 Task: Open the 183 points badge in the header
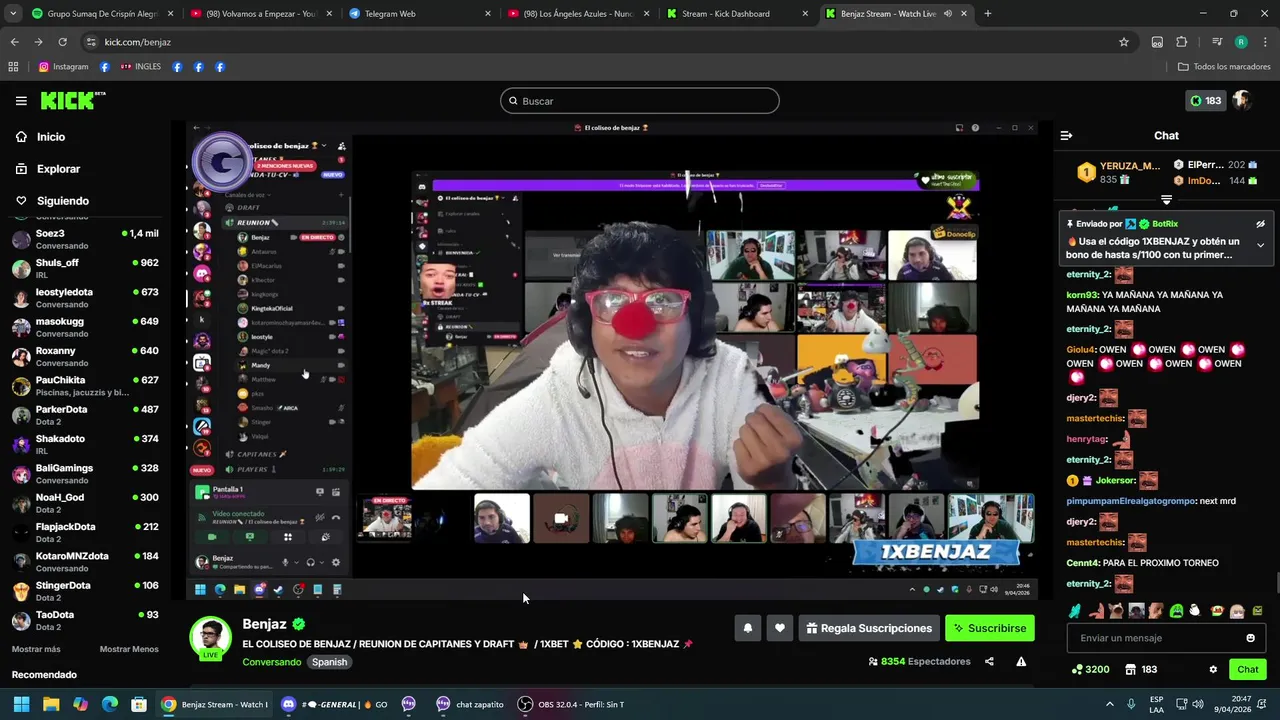point(1205,101)
